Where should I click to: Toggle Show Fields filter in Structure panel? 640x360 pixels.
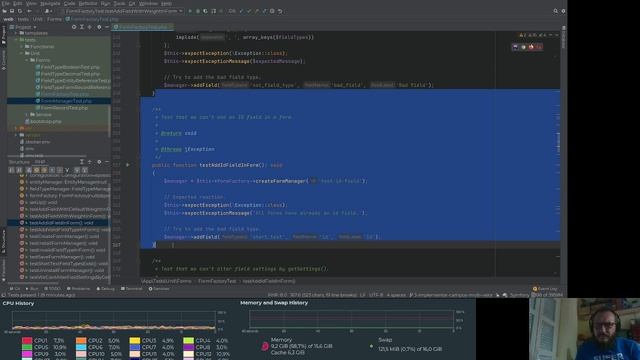pyautogui.click(x=36, y=170)
